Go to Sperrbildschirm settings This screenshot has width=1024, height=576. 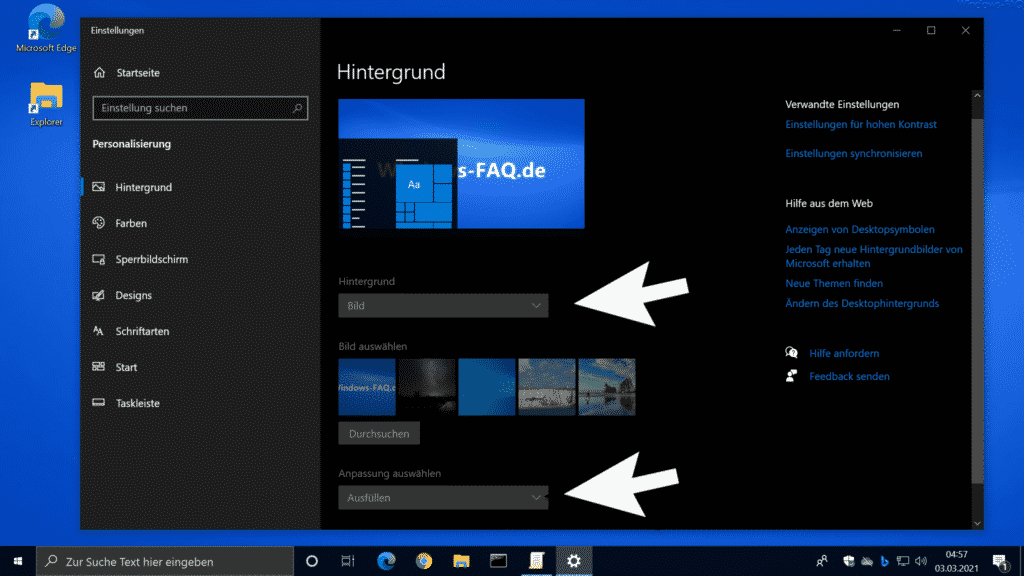152,259
